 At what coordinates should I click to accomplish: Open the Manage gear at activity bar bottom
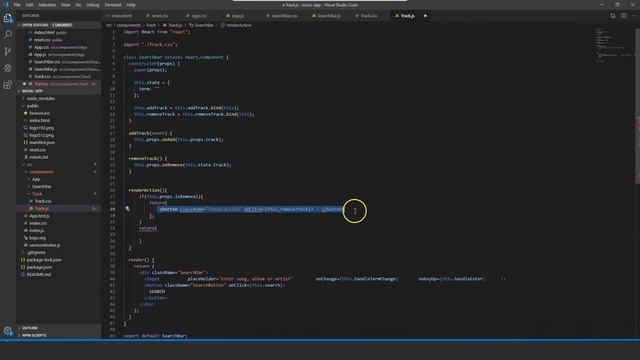pos(8,331)
